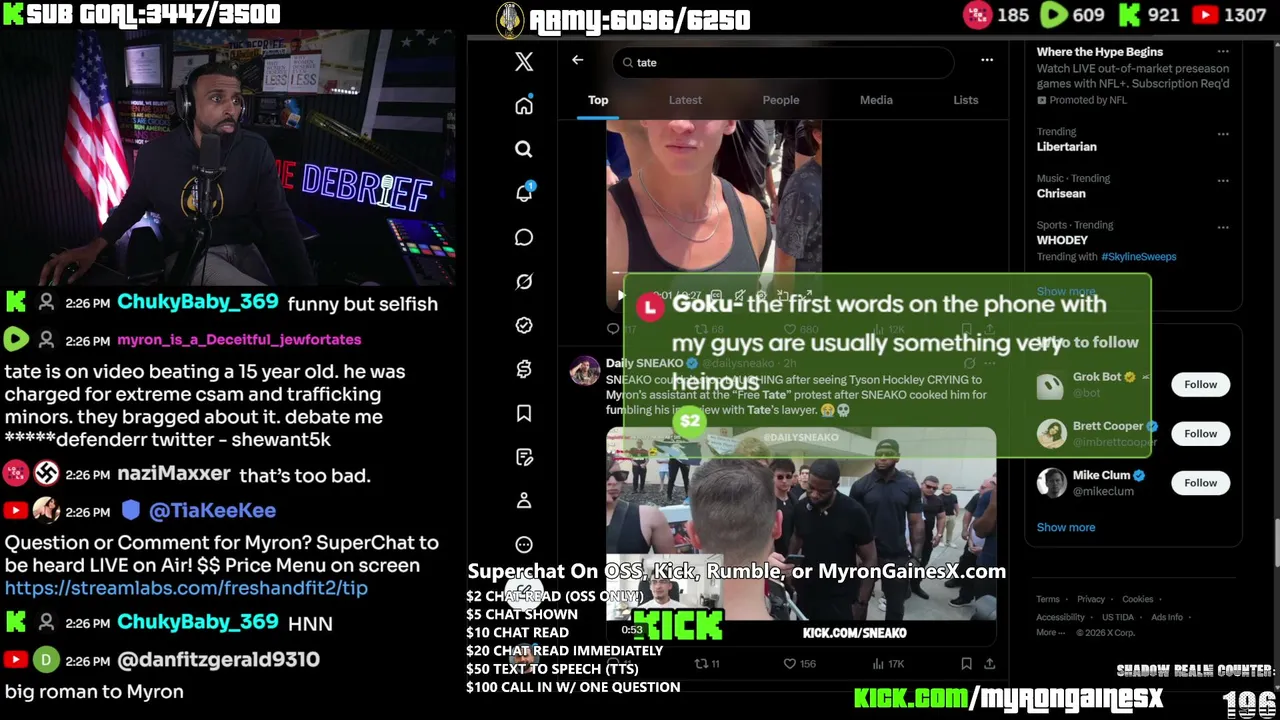
Task: Open more options for Chrisean trend
Action: tap(1223, 181)
